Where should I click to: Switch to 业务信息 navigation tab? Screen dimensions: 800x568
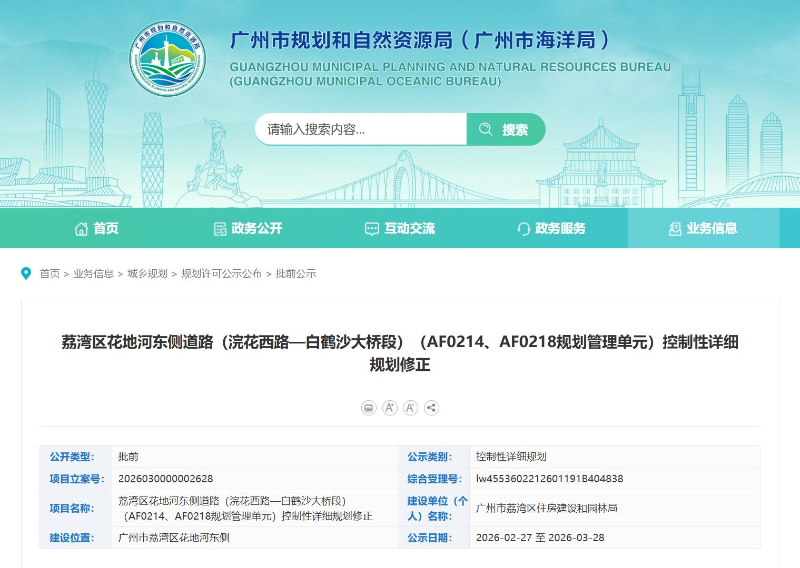pos(703,229)
